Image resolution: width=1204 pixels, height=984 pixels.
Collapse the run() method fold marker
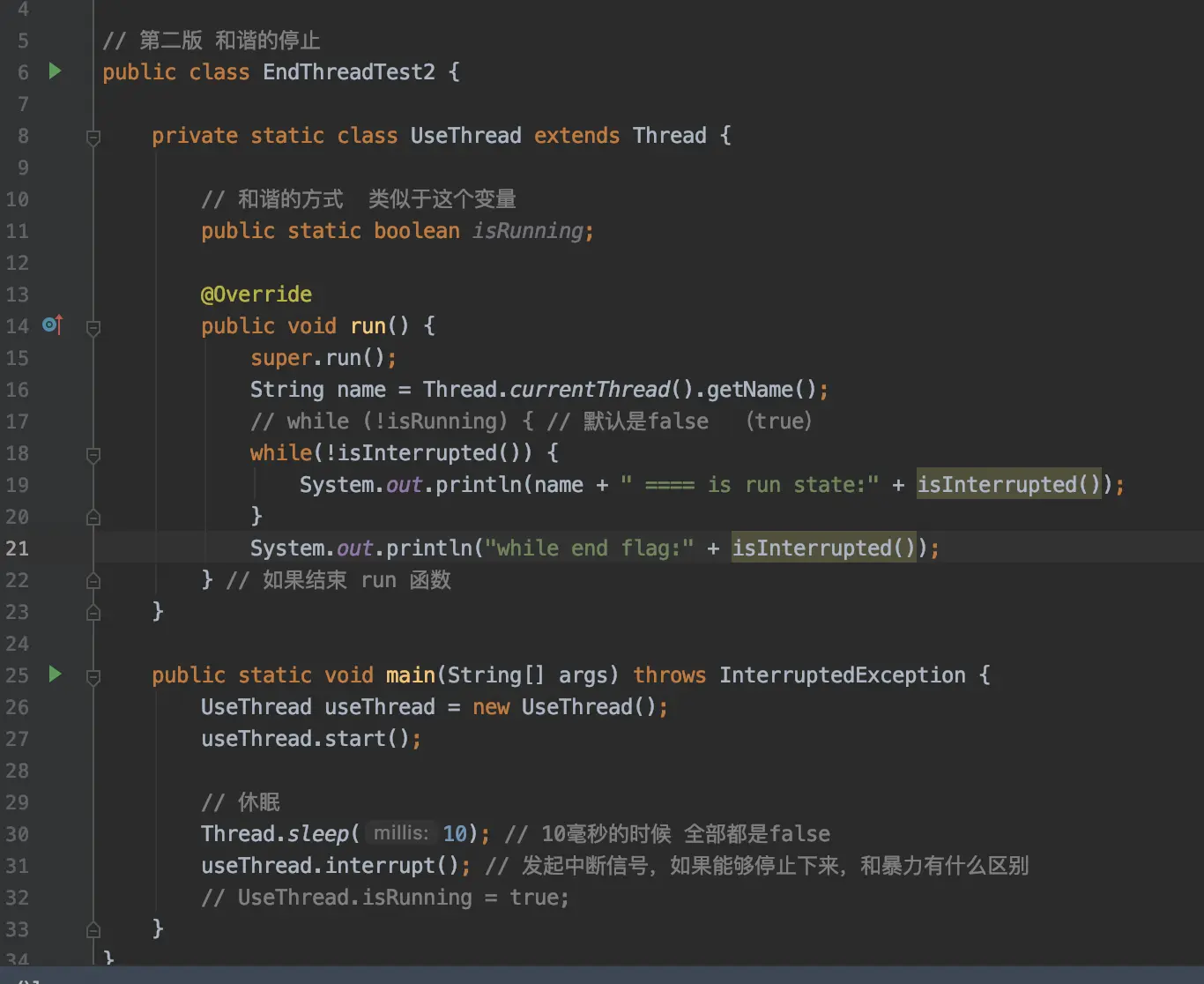93,327
